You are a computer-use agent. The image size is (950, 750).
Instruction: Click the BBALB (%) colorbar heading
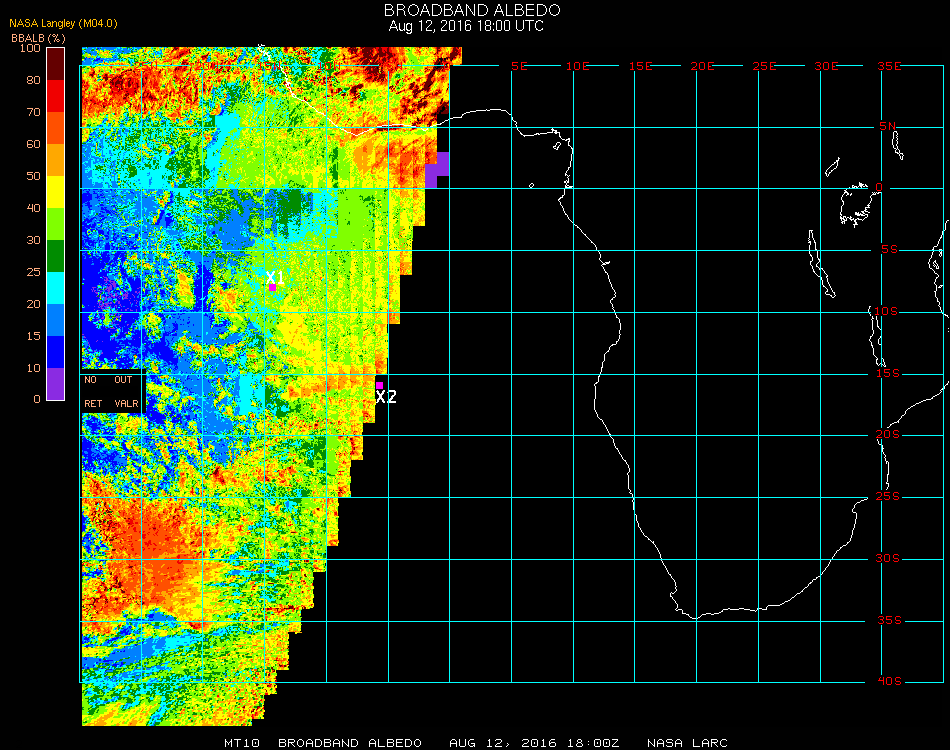[38, 38]
